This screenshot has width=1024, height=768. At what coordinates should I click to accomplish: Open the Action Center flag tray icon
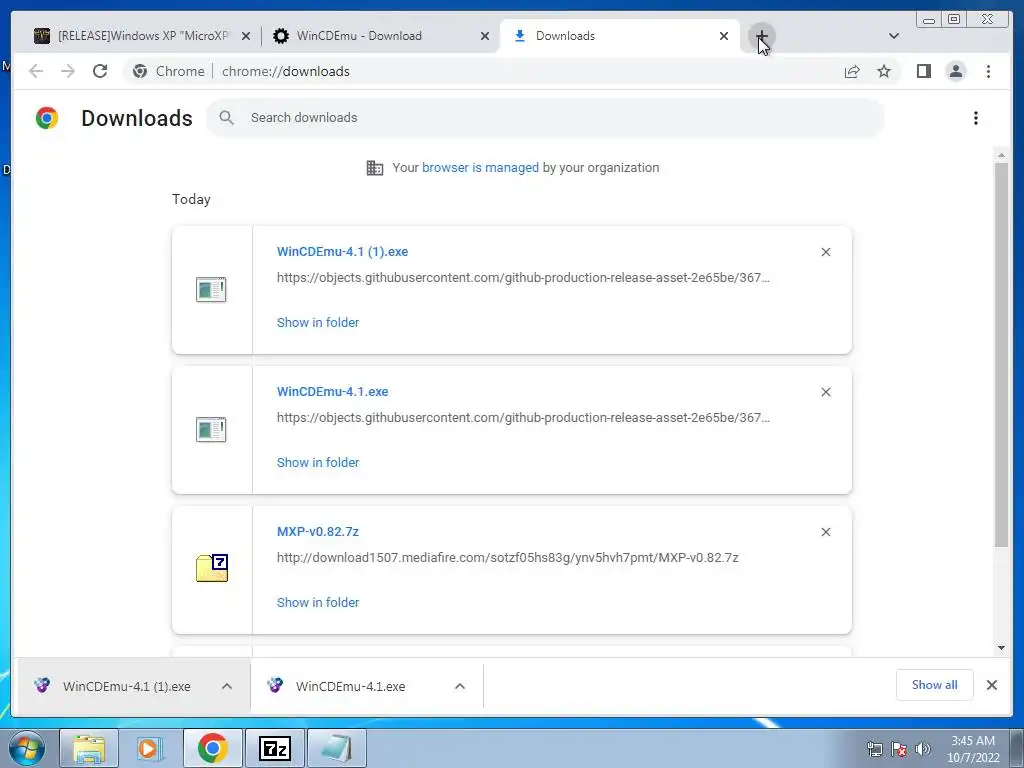pos(899,749)
